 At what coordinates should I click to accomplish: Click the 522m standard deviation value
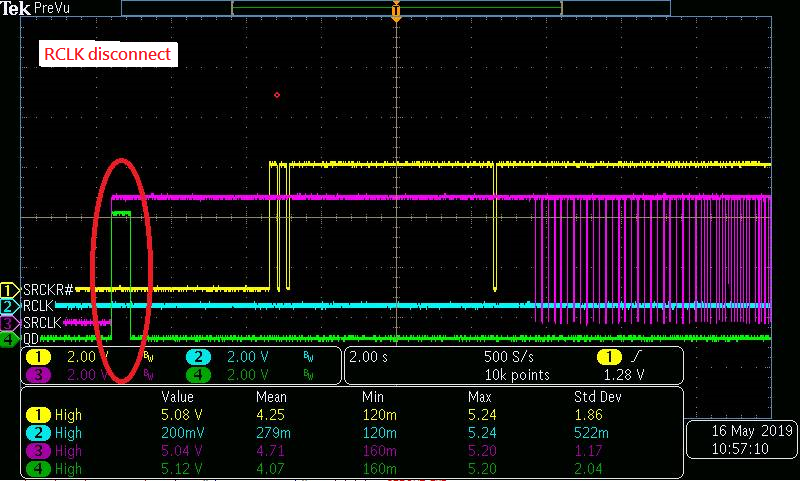[591, 433]
